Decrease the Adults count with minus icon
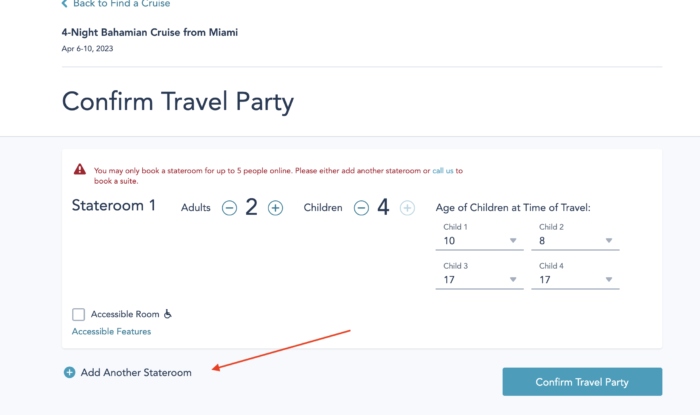The width and height of the screenshot is (700, 415). 229,208
